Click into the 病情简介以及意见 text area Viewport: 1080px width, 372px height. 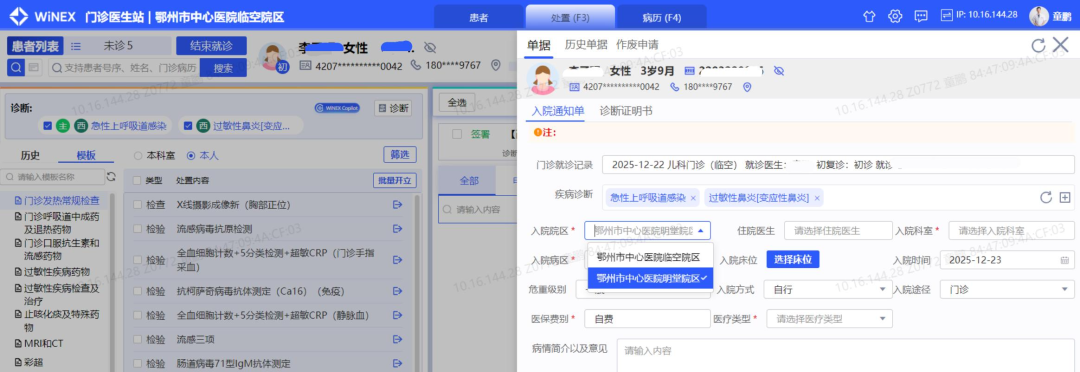coord(845,355)
